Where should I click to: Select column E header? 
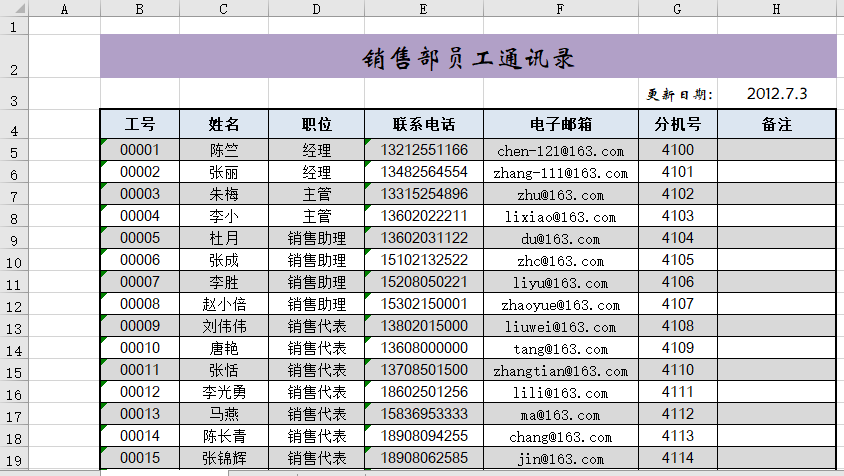click(423, 9)
